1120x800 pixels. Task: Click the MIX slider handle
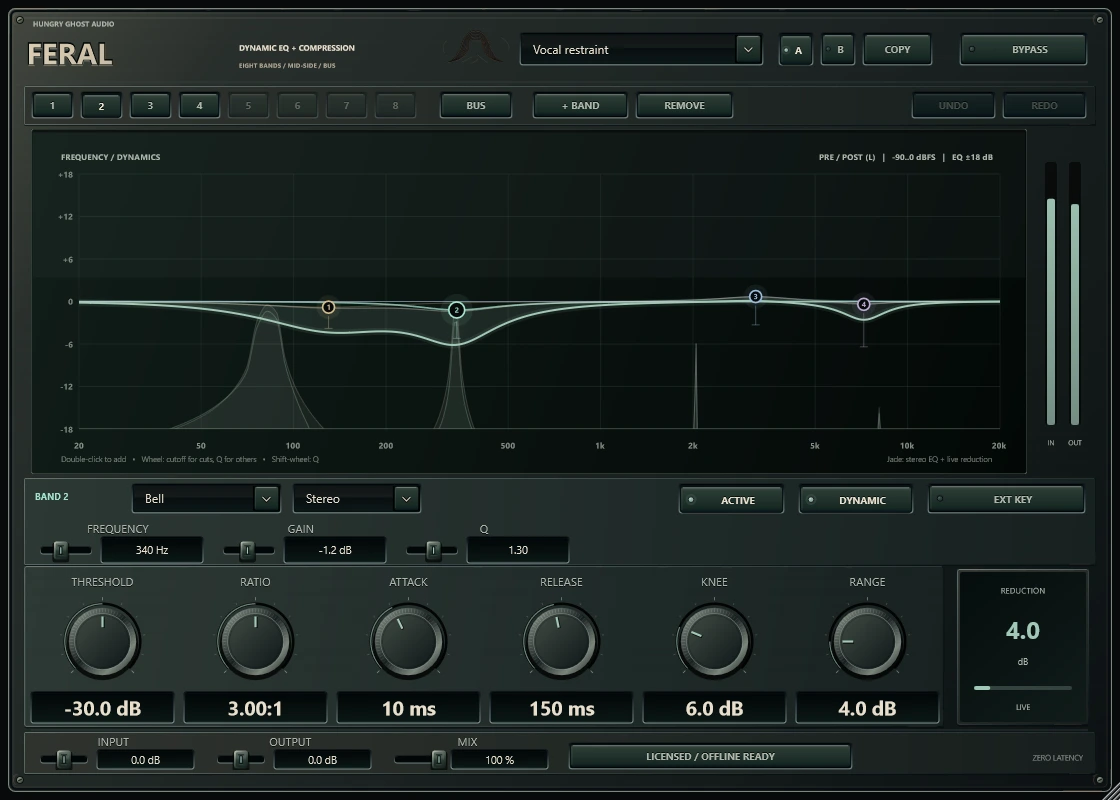(439, 759)
